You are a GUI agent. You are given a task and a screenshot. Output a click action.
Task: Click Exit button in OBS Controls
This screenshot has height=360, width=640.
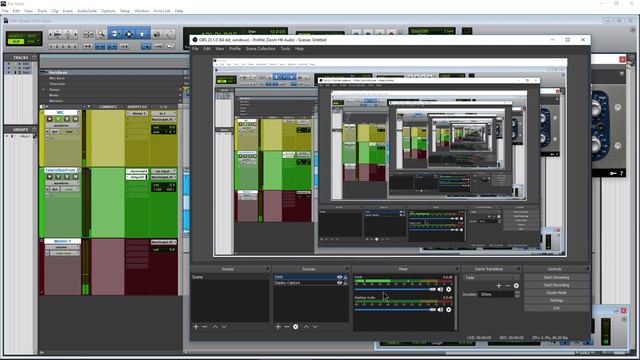[x=556, y=308]
